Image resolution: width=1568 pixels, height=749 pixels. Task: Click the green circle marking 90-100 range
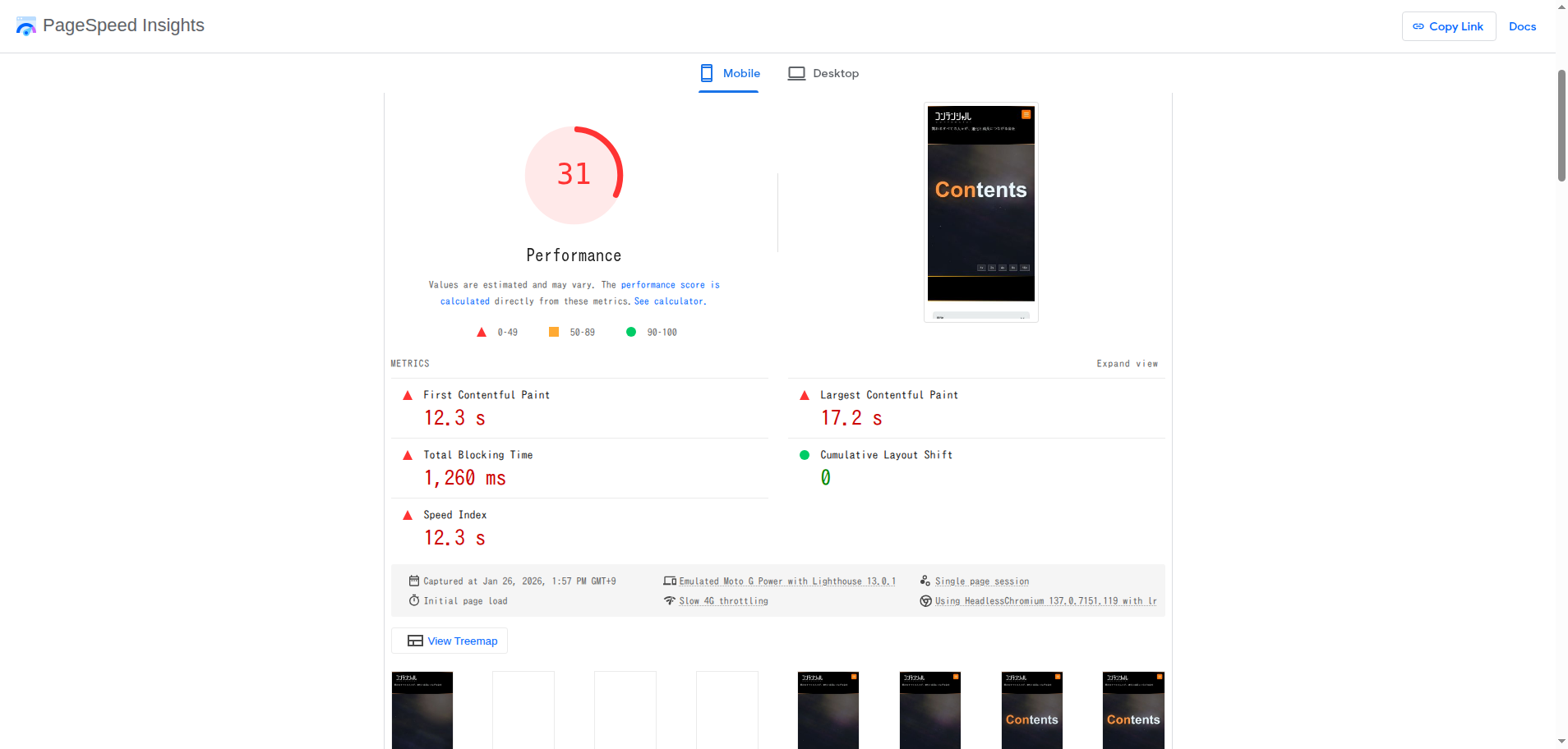coord(630,332)
